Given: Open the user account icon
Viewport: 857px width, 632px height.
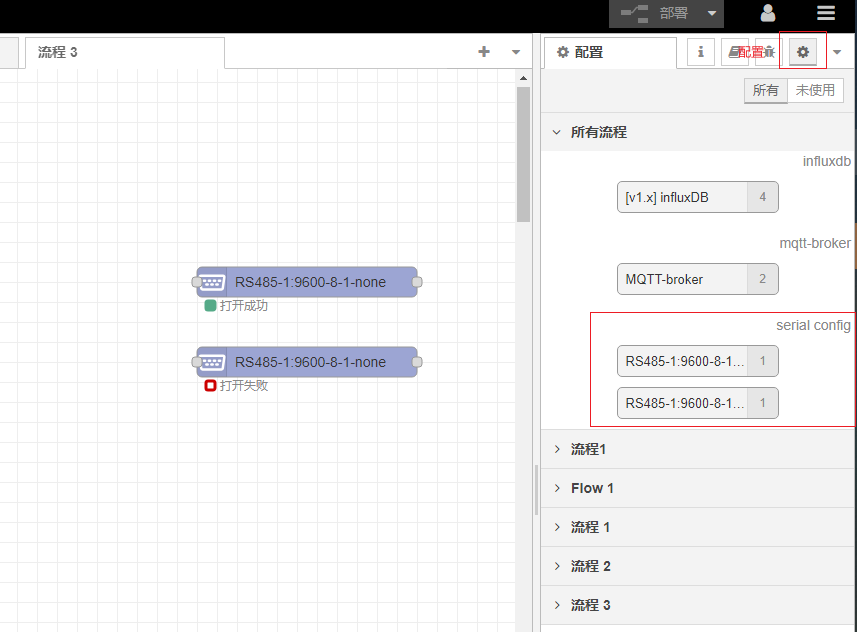Looking at the screenshot, I should (x=768, y=13).
